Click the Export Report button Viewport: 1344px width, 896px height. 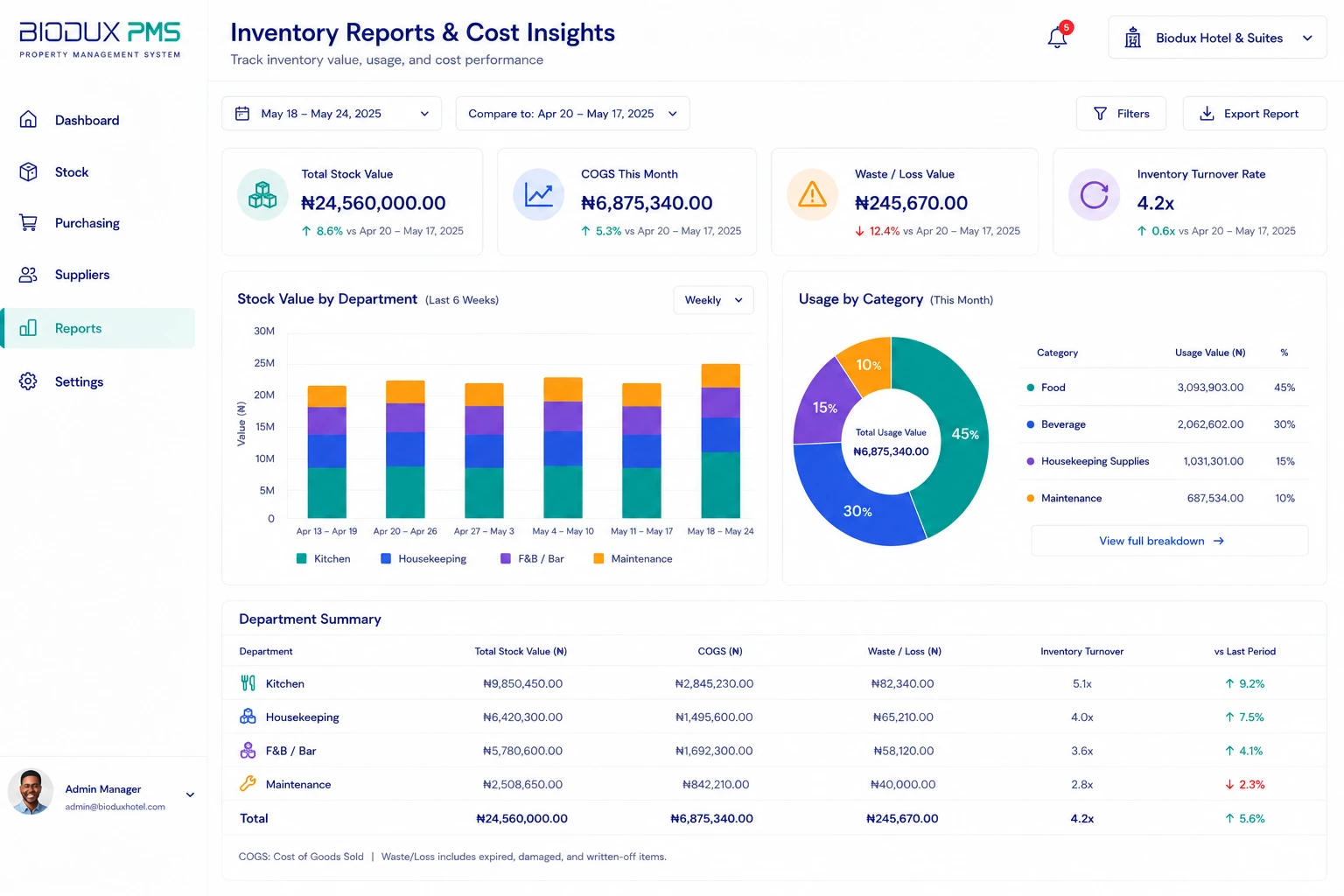pyautogui.click(x=1255, y=114)
